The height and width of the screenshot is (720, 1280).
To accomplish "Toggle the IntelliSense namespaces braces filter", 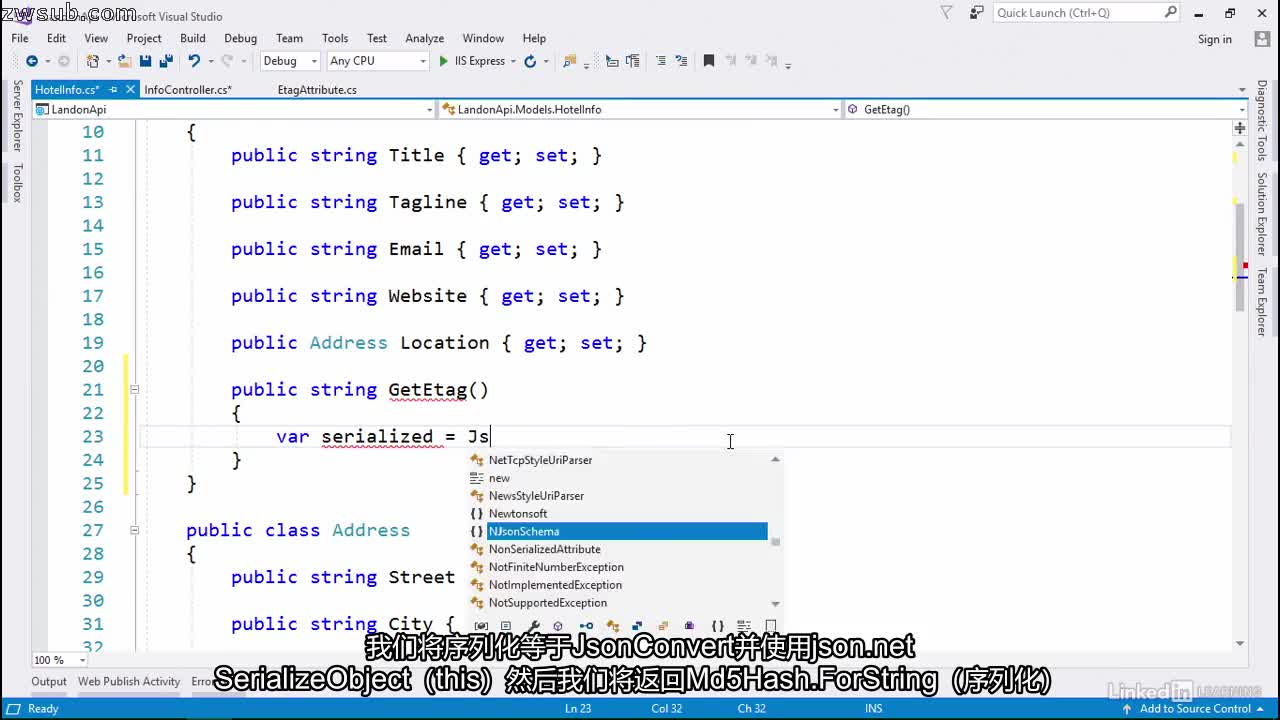I will 717,626.
